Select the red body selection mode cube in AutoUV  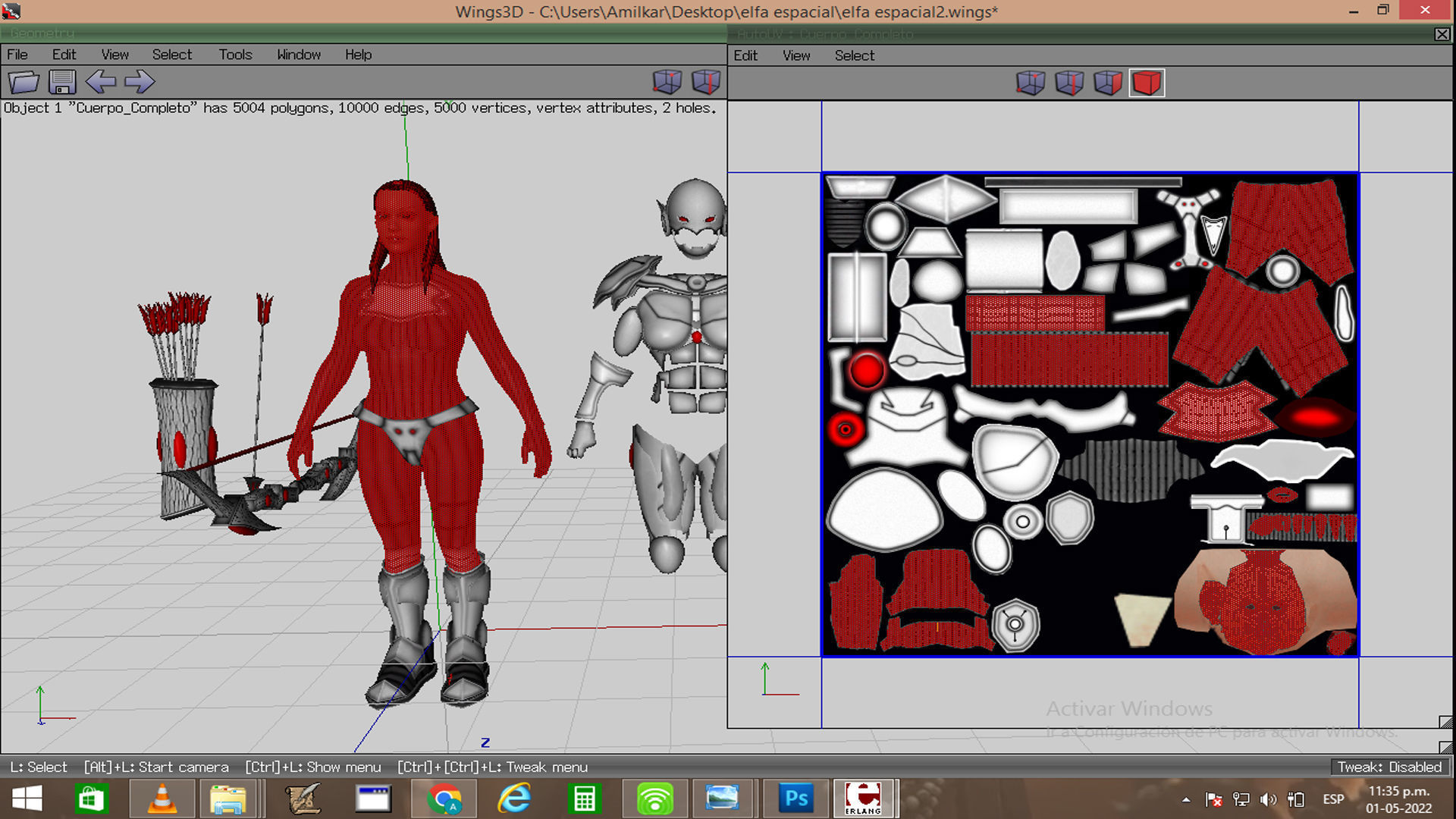point(1147,83)
